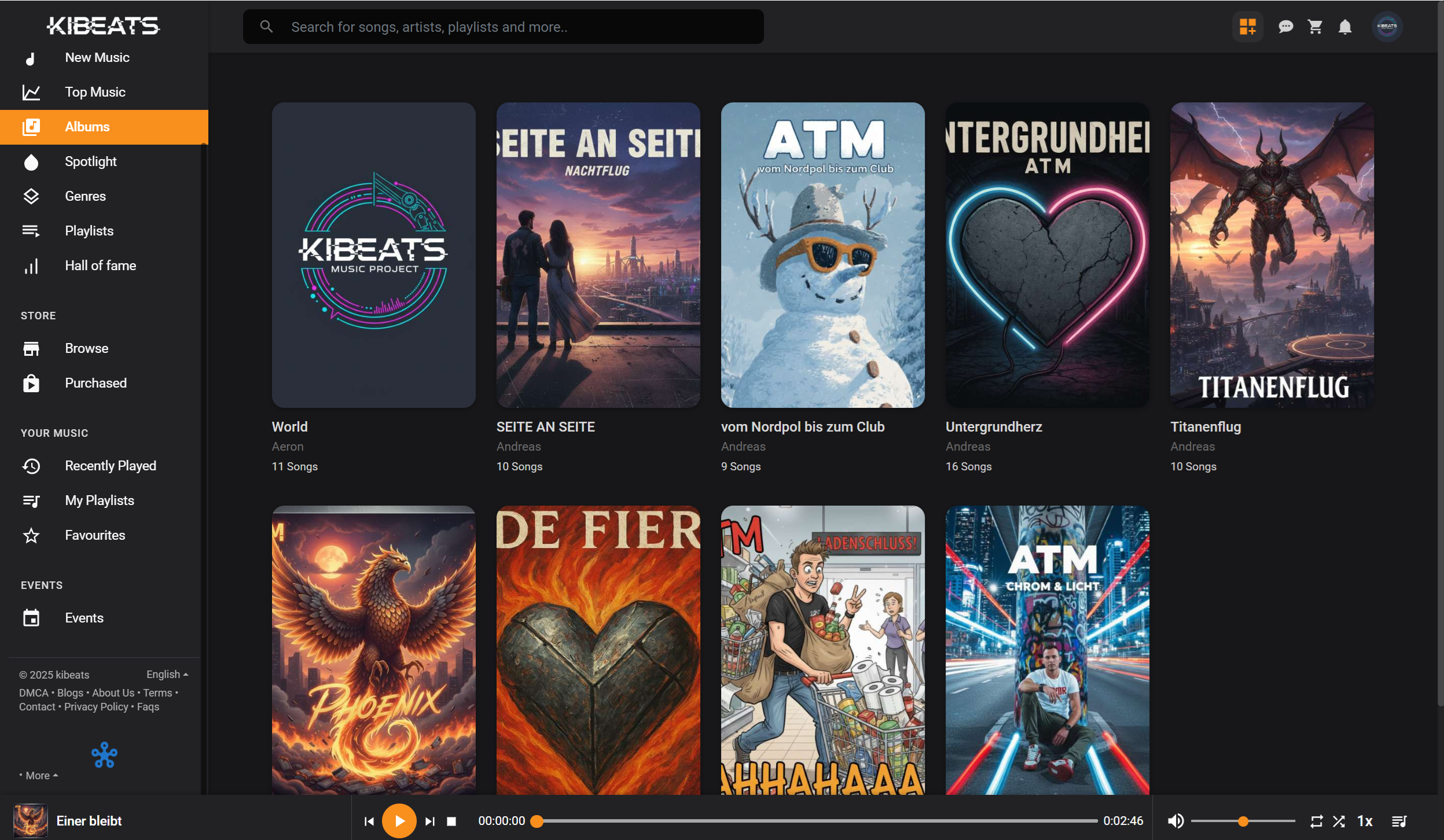The image size is (1444, 840).
Task: Expand the English language selector
Action: [x=167, y=675]
